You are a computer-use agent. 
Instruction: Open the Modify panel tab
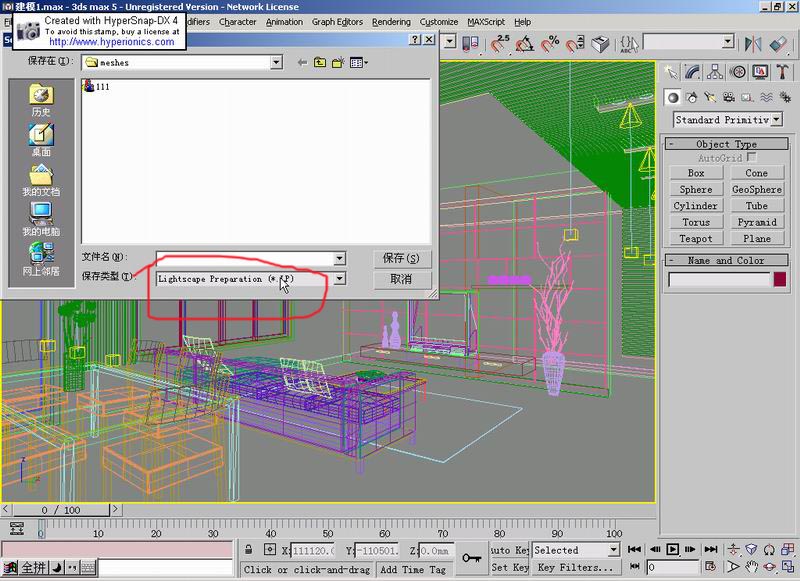(x=693, y=72)
